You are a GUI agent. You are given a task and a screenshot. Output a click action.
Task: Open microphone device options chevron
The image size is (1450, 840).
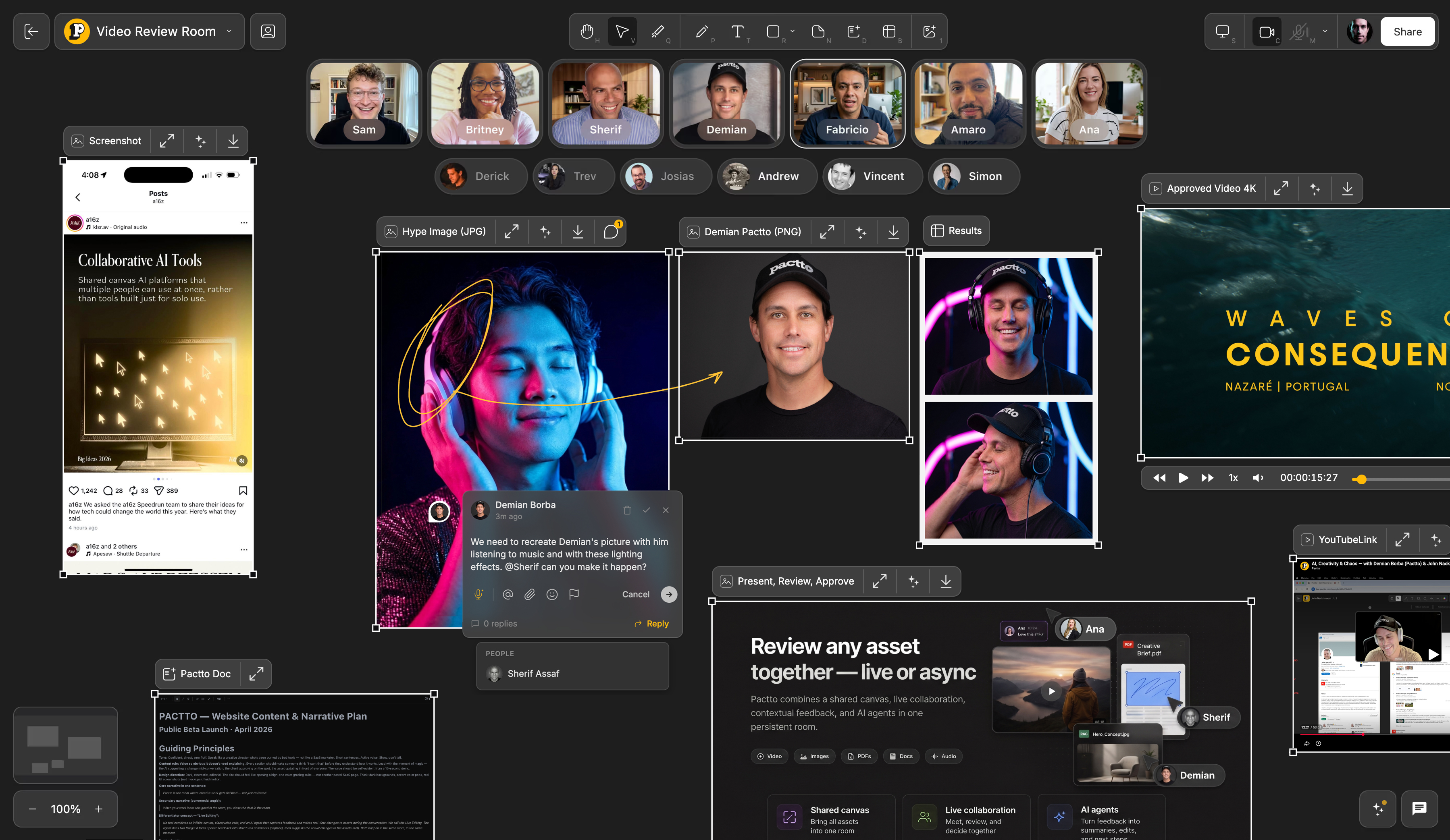(x=1325, y=31)
